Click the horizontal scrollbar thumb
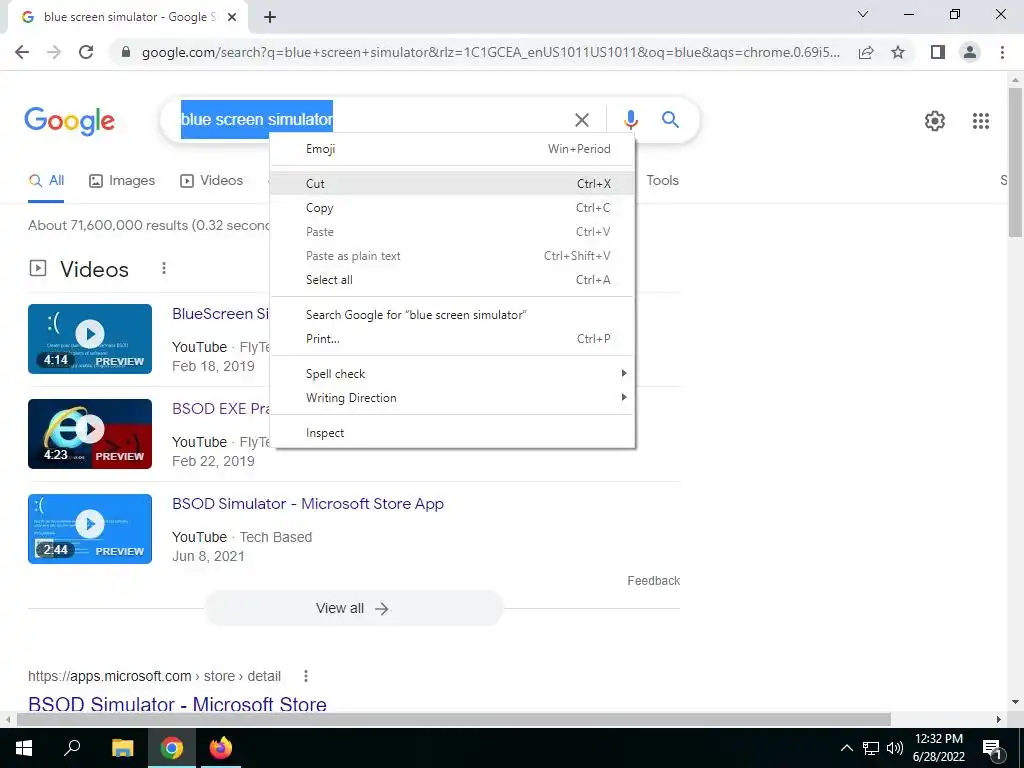This screenshot has width=1024, height=768. (453, 719)
